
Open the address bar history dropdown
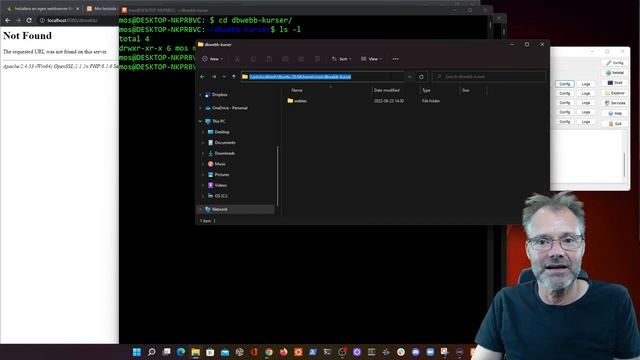409,77
